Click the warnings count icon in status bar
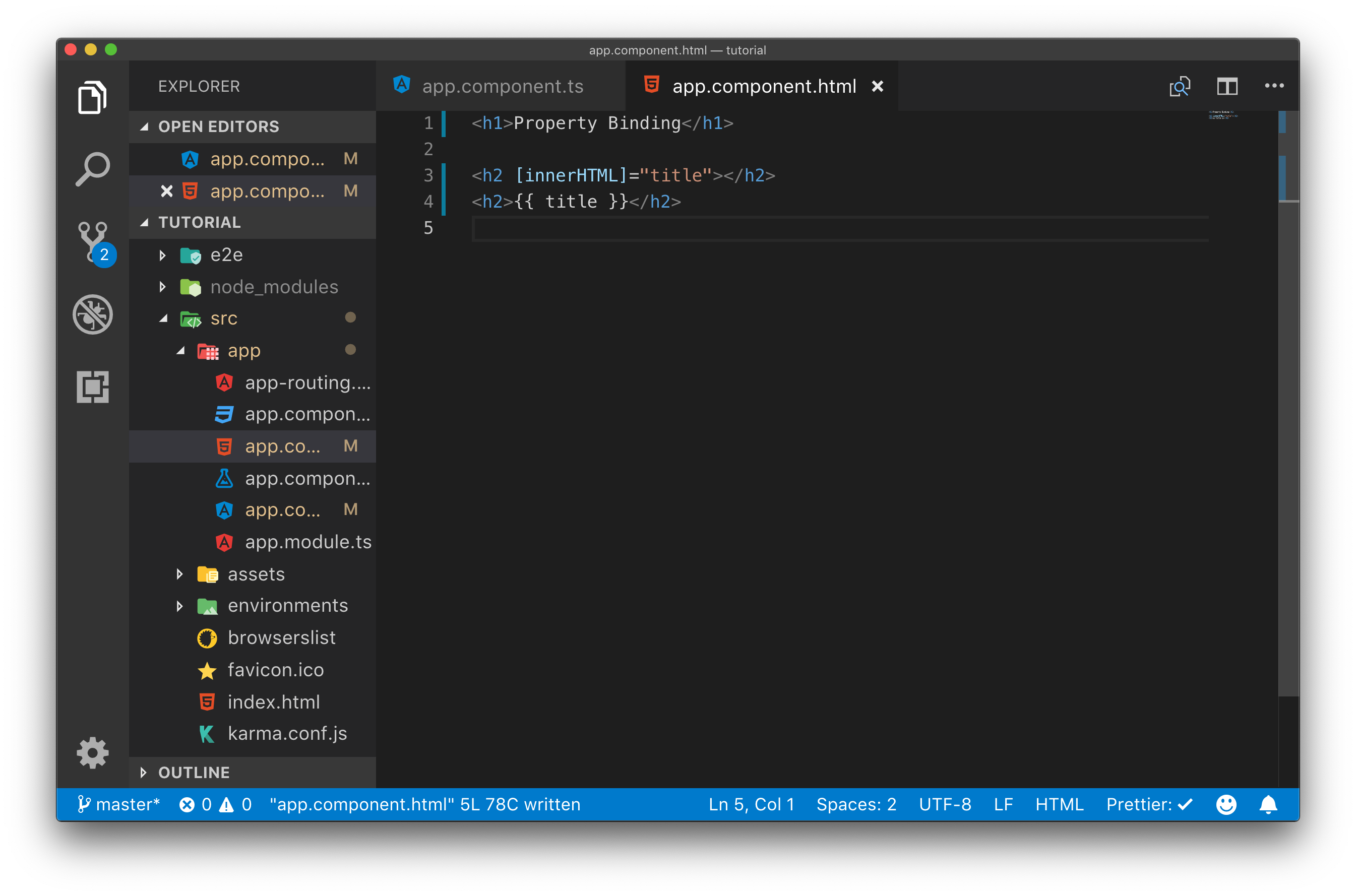This screenshot has height=896, width=1356. [226, 805]
